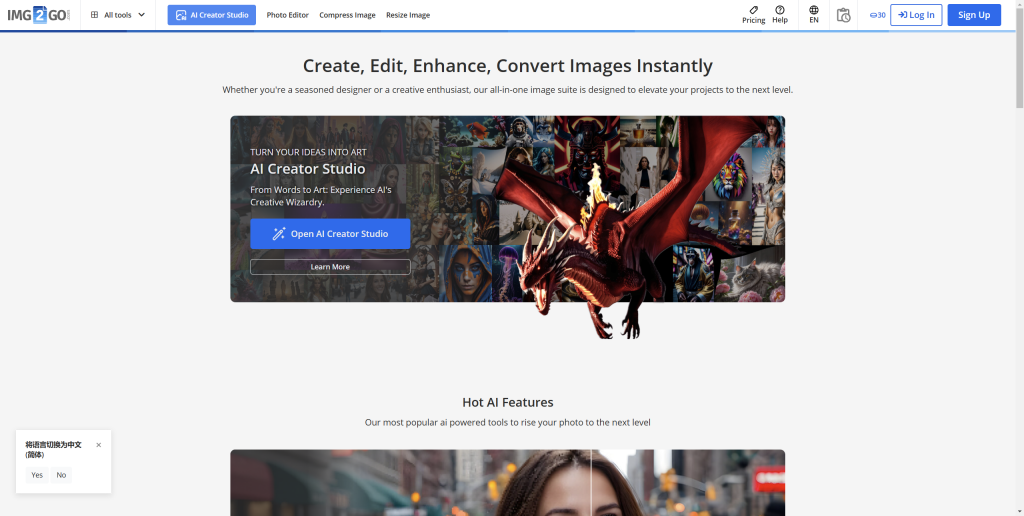Open AI Creator Studio in top navigation
Image resolution: width=1024 pixels, height=516 pixels.
(212, 14)
